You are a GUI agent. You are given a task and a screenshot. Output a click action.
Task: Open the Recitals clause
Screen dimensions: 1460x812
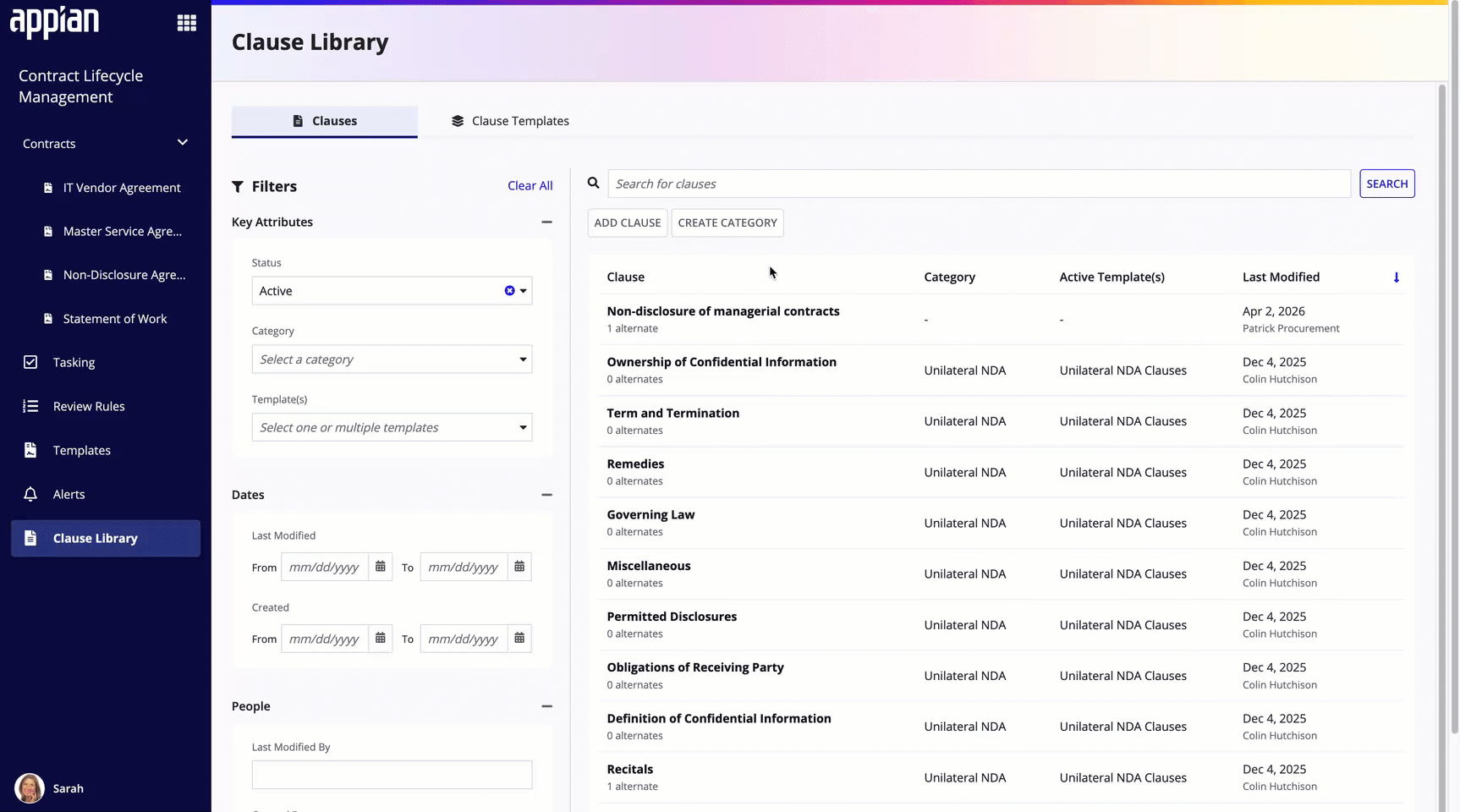click(629, 769)
